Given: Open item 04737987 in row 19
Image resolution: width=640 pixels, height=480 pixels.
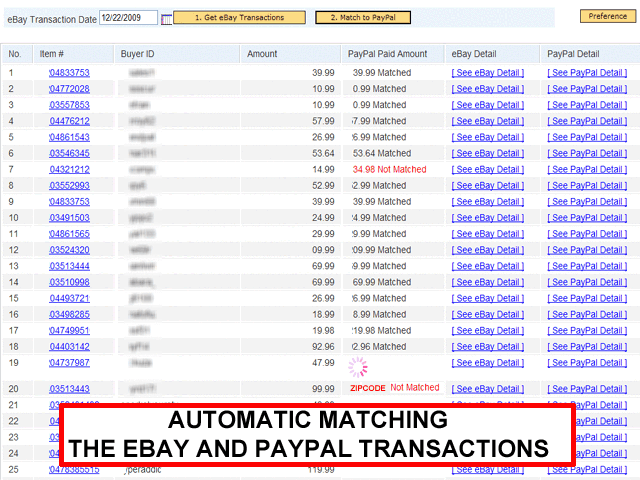Looking at the screenshot, I should (x=69, y=362).
